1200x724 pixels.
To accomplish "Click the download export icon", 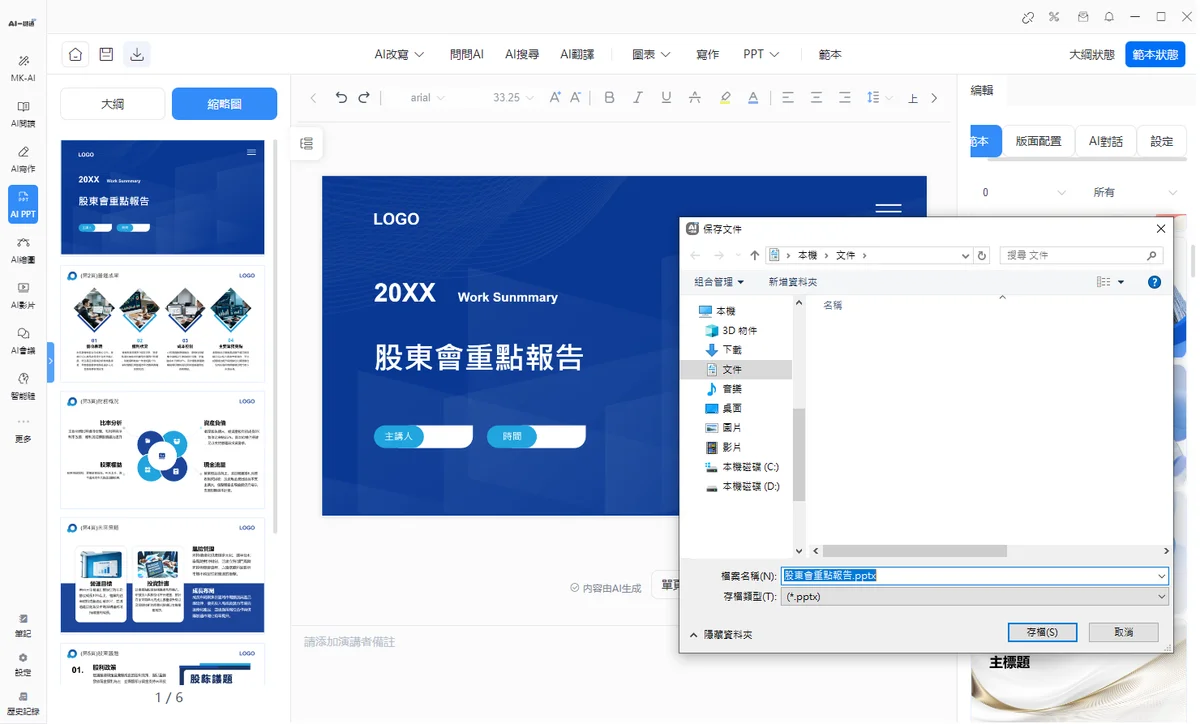I will [x=137, y=54].
